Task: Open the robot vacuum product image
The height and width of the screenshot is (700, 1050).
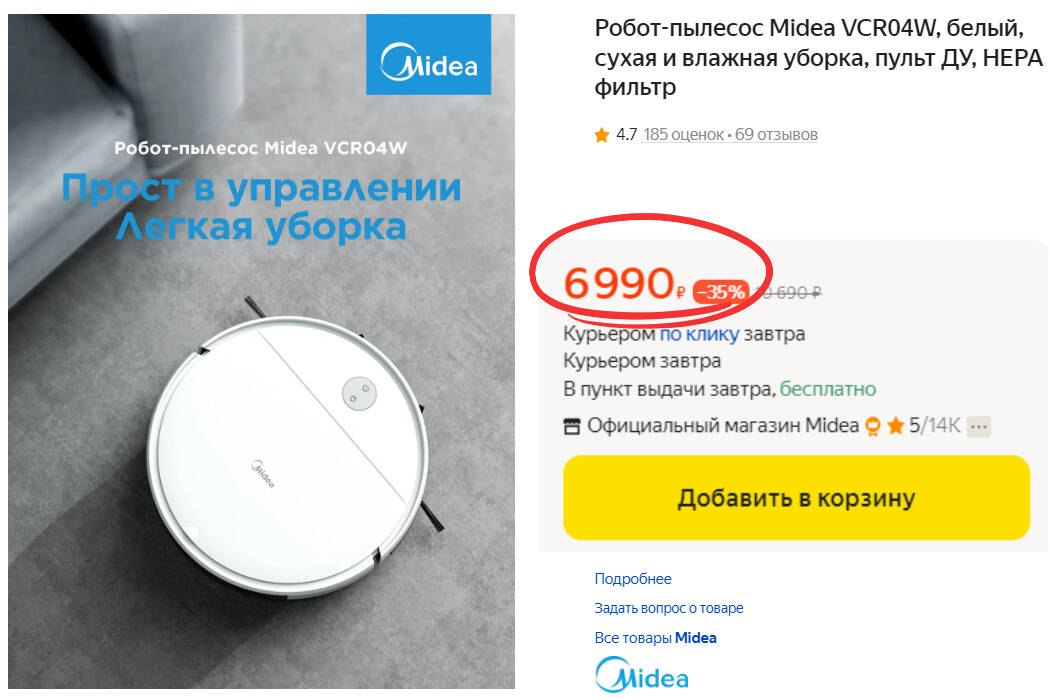Action: [x=261, y=352]
